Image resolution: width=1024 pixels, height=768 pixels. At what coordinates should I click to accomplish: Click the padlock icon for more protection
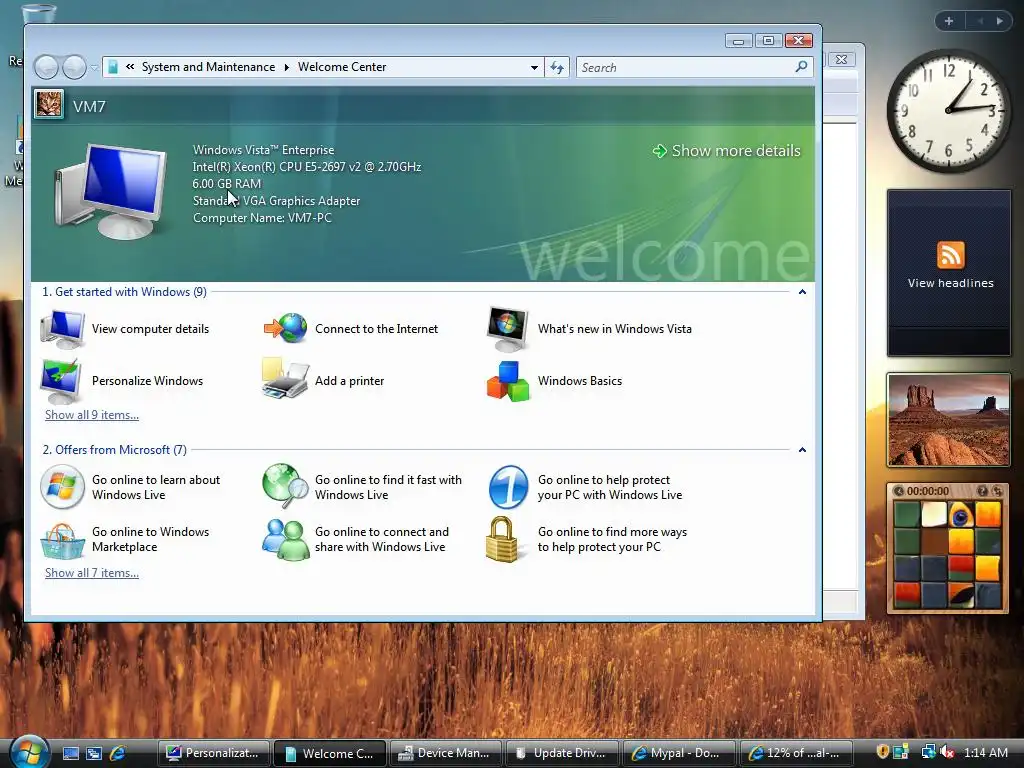point(503,539)
